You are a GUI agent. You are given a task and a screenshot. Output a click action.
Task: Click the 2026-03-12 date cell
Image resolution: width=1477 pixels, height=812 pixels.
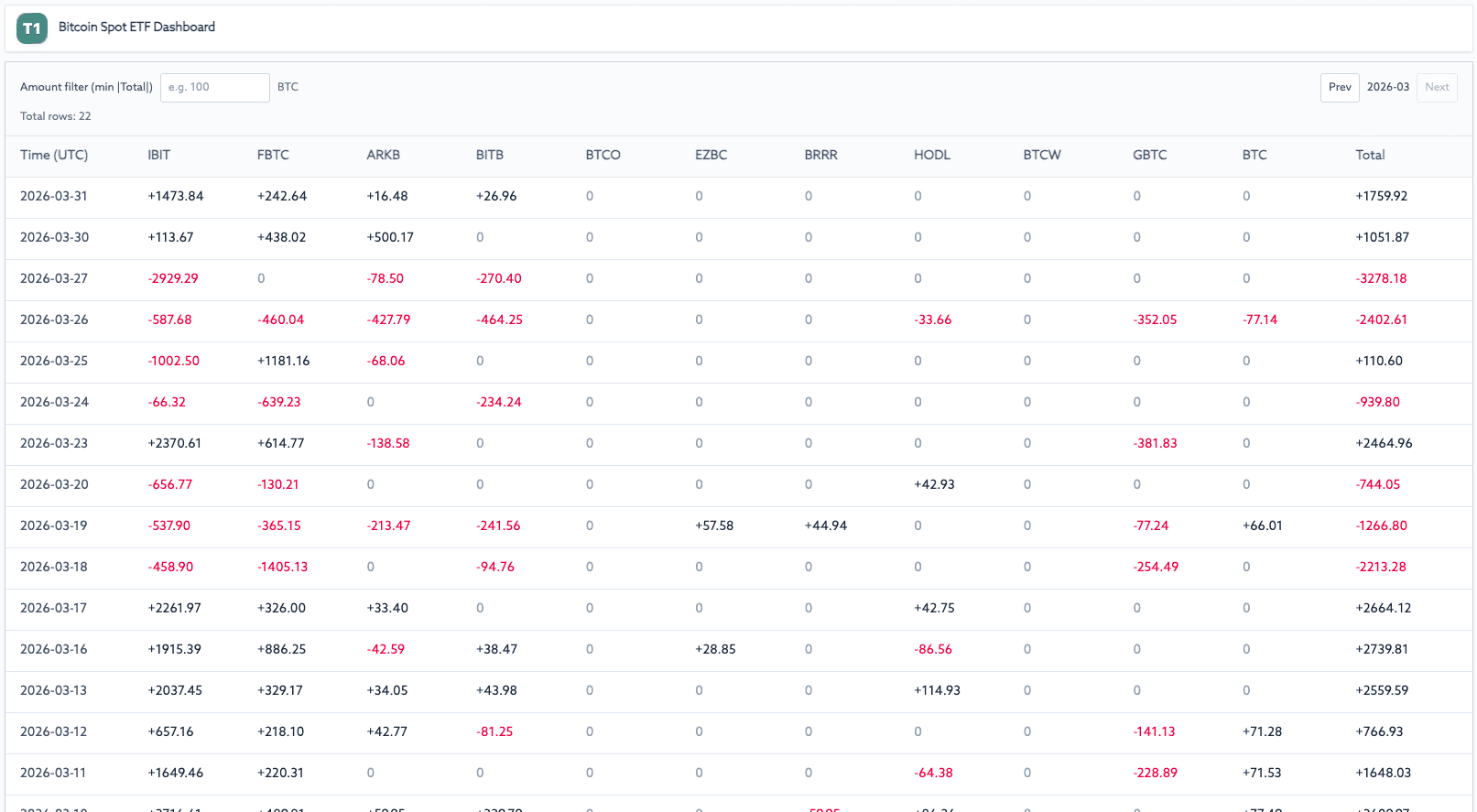[x=54, y=732]
